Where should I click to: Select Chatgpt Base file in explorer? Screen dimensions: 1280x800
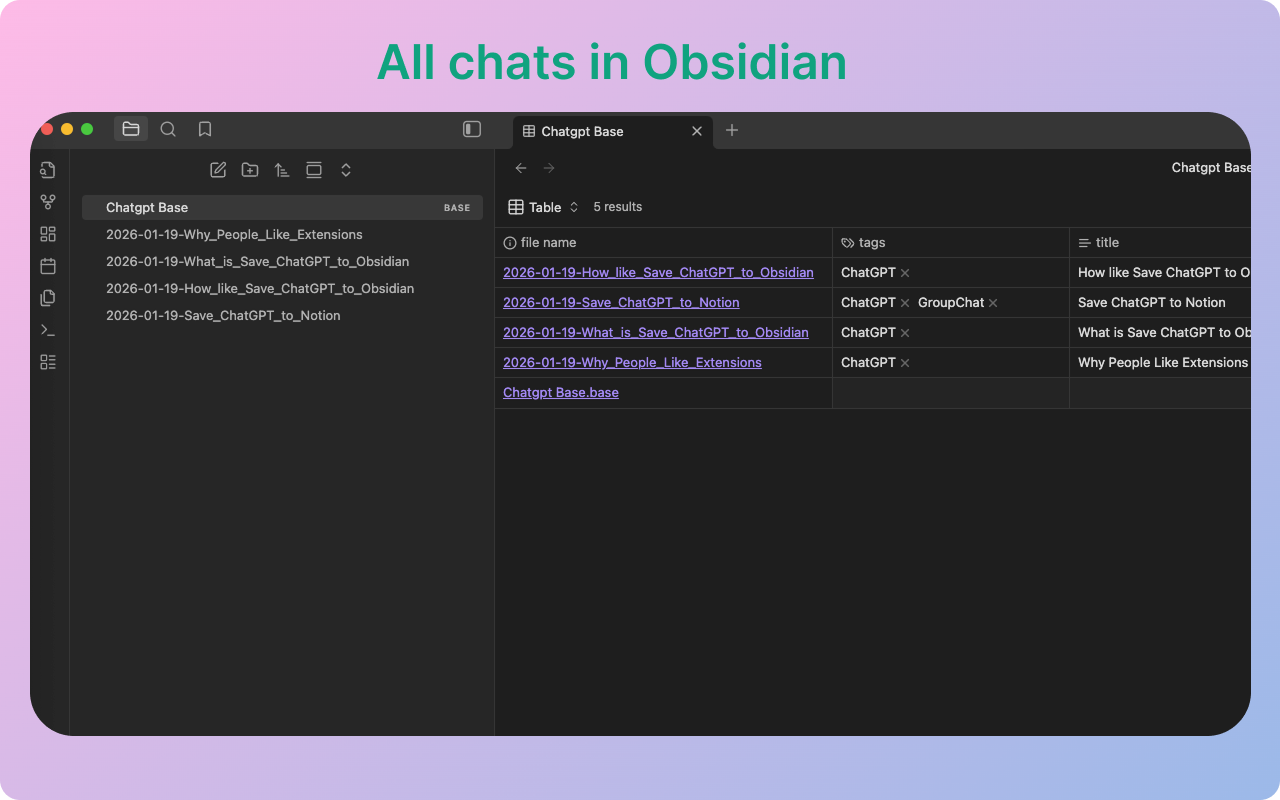tap(282, 208)
